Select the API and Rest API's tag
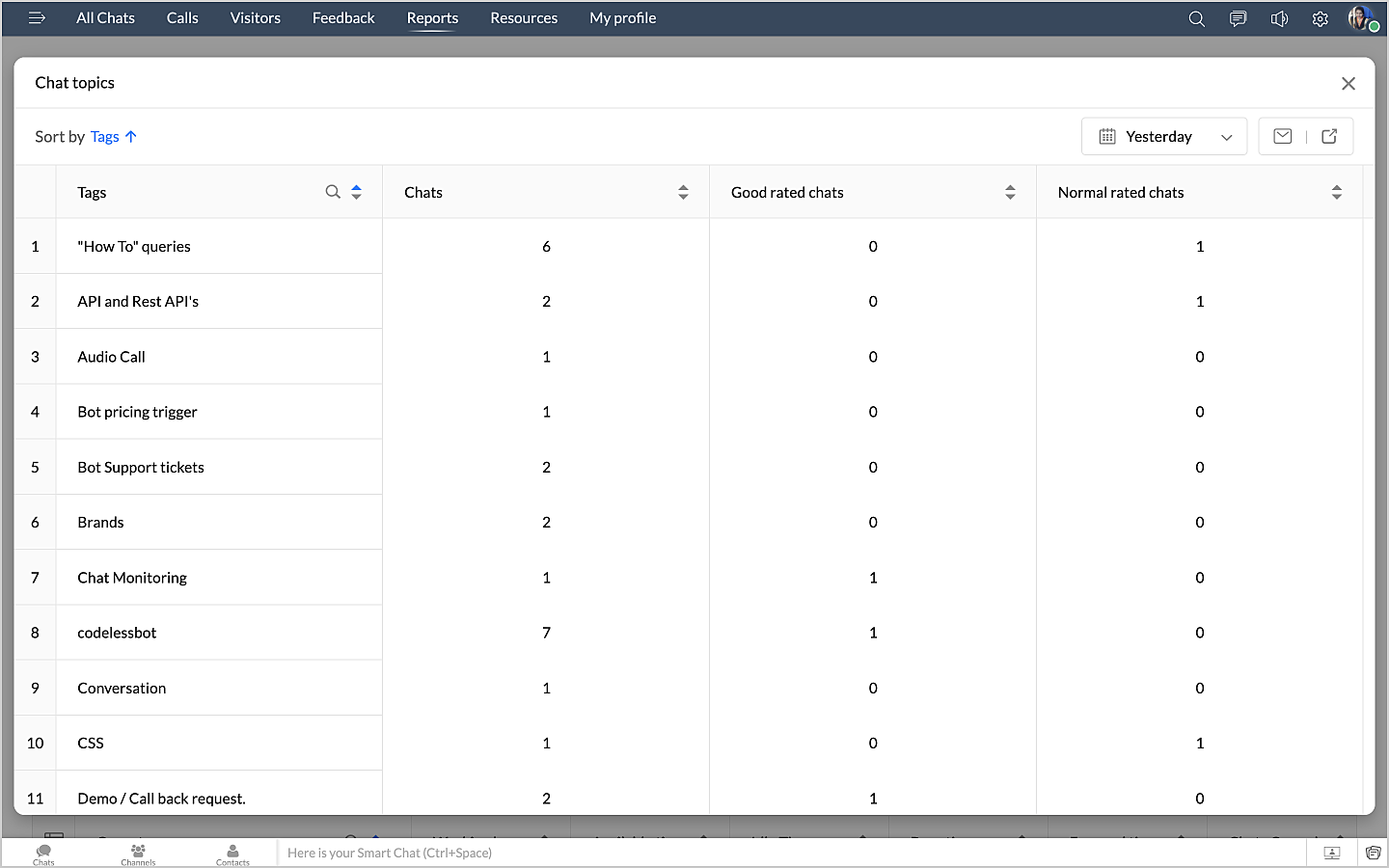Viewport: 1389px width, 868px height. tap(138, 302)
